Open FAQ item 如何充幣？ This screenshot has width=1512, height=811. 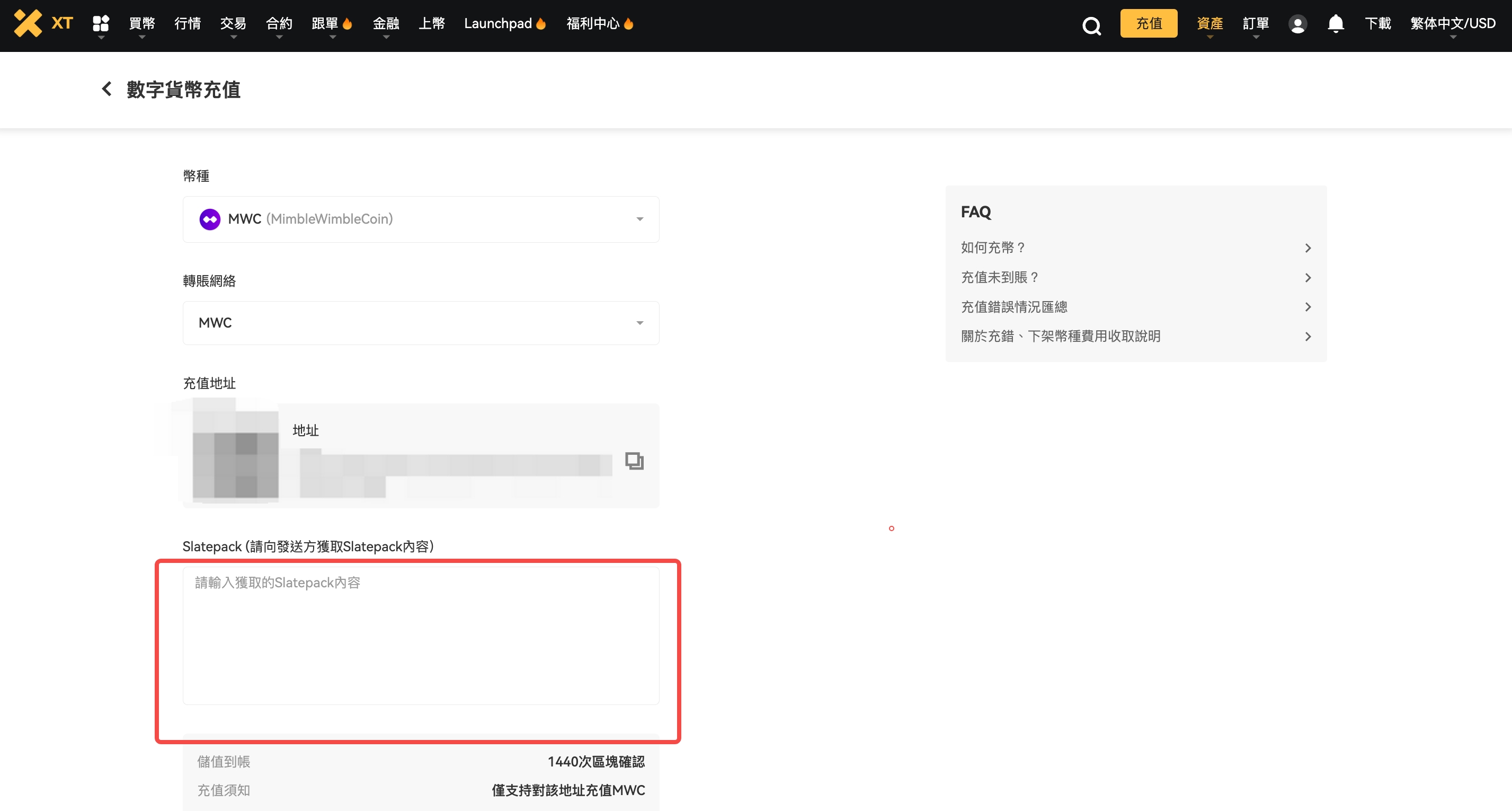pyautogui.click(x=1136, y=248)
